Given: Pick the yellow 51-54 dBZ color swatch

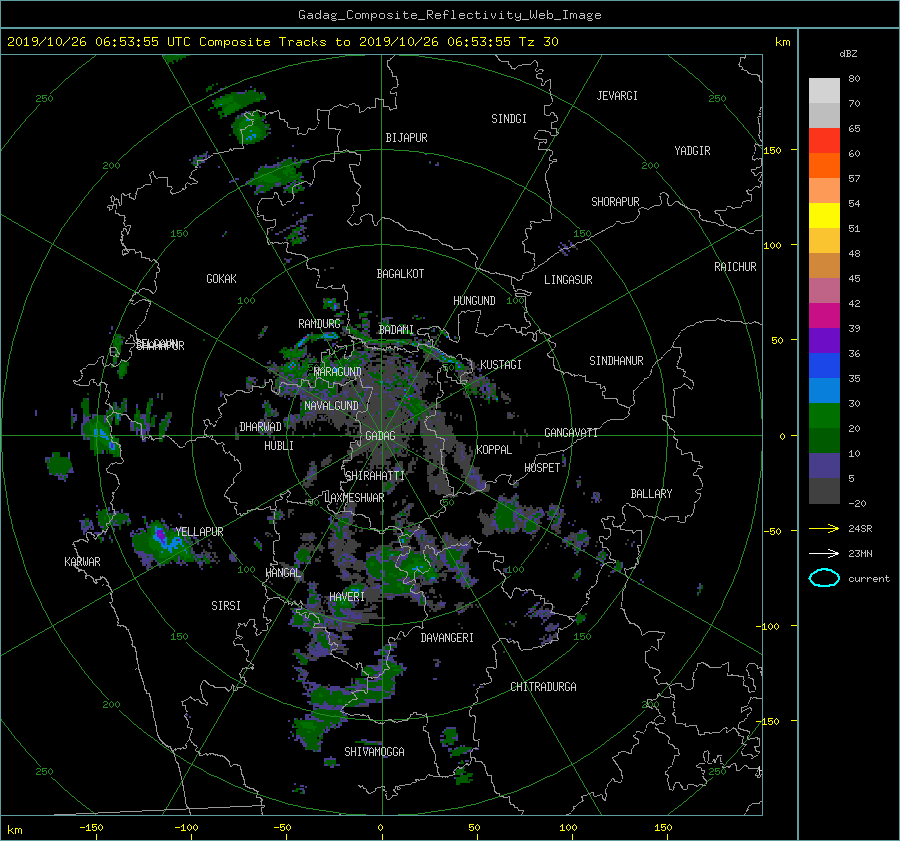Looking at the screenshot, I should coord(824,215).
